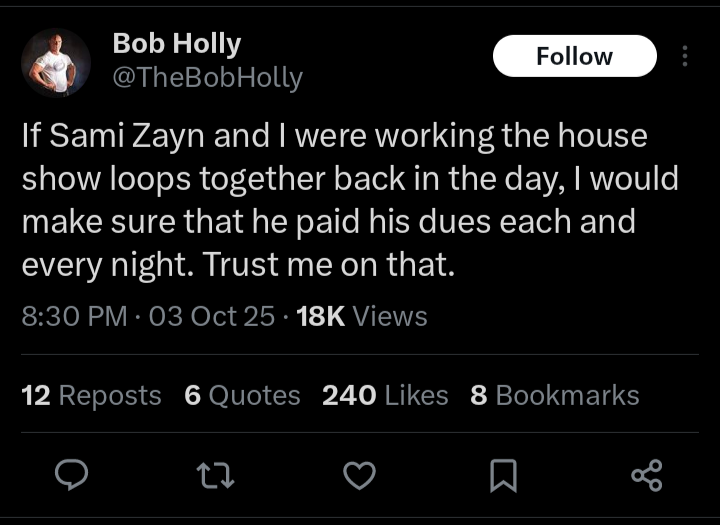Click the Follow button
Viewport: 720px width, 525px height.
(574, 56)
